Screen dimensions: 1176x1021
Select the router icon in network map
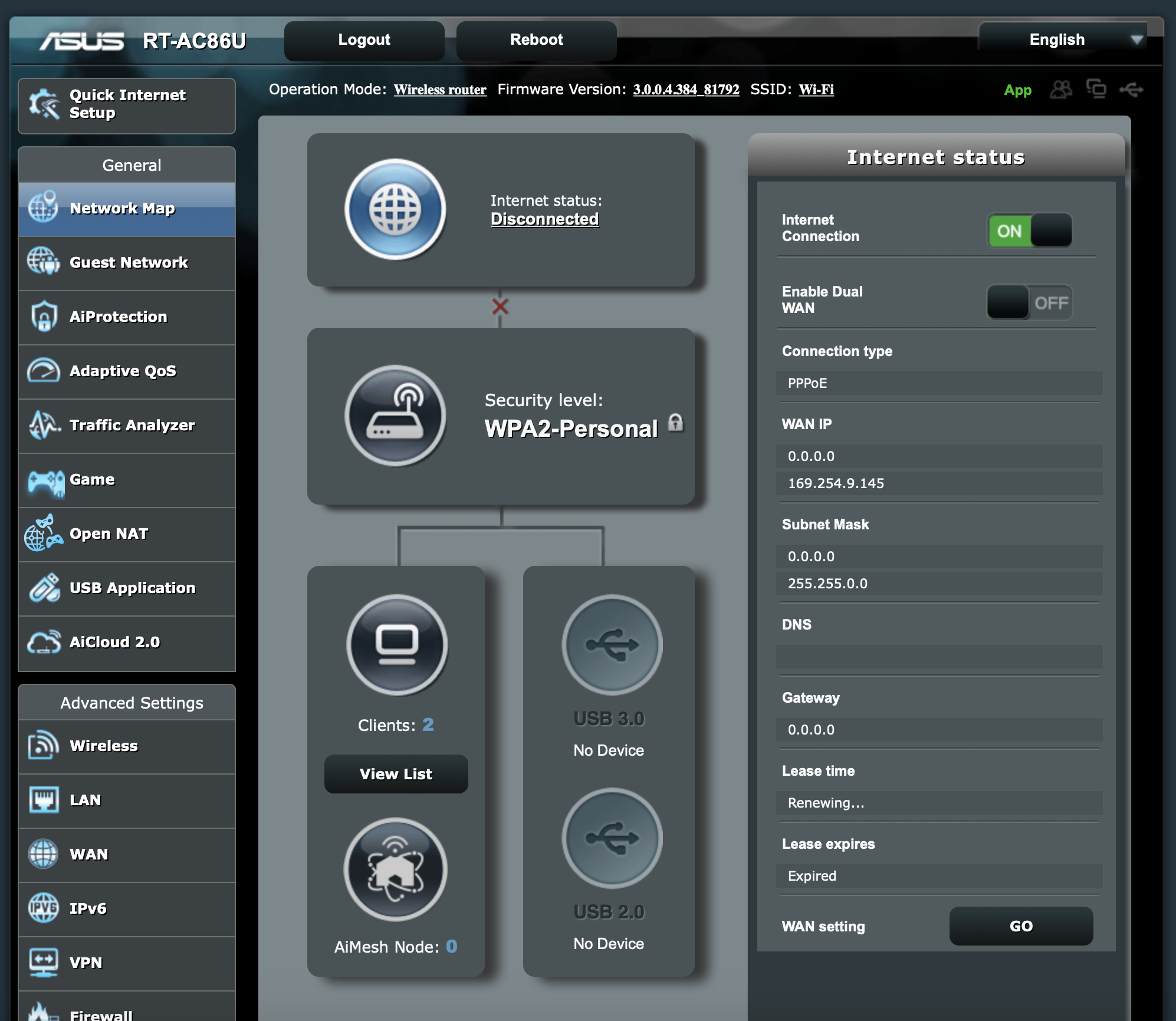point(396,416)
